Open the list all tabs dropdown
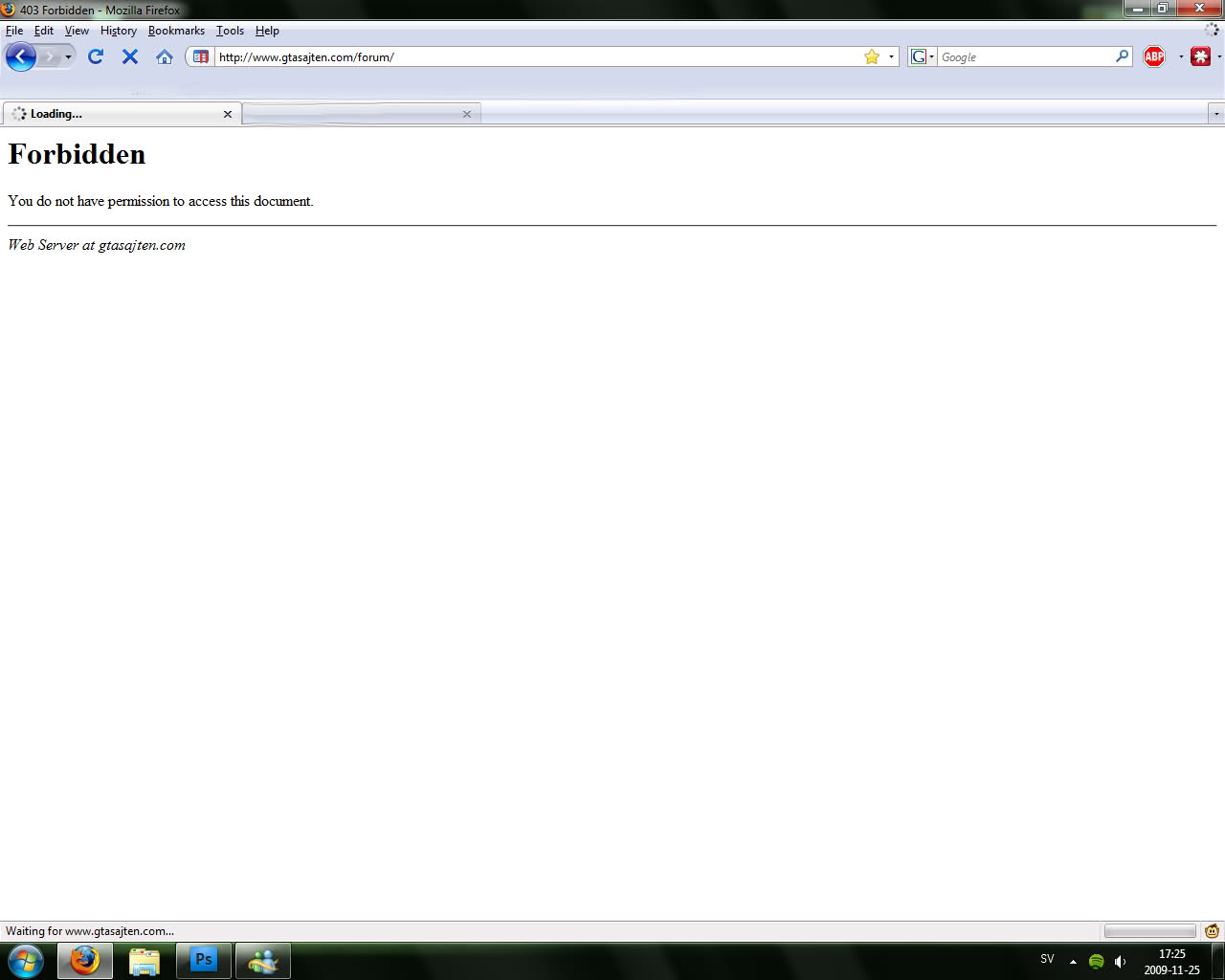Viewport: 1225px width, 980px height. (x=1216, y=114)
